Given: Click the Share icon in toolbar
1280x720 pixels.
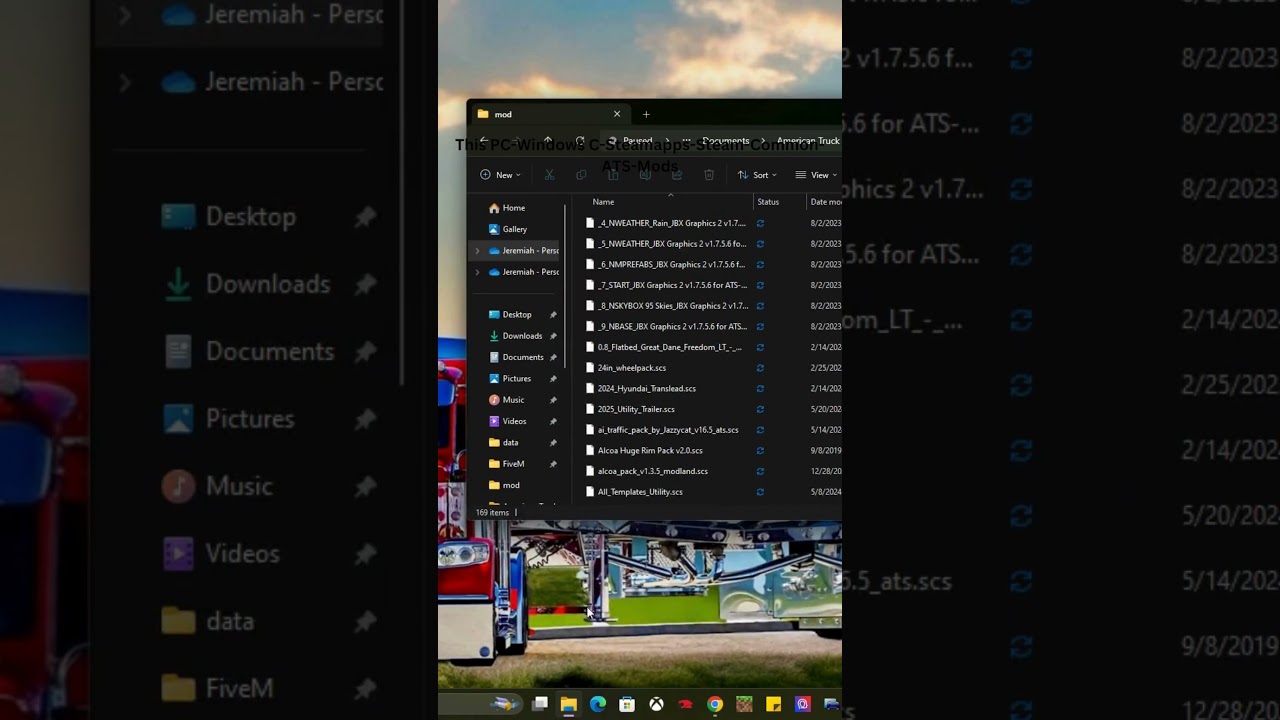Looking at the screenshot, I should pyautogui.click(x=677, y=175).
